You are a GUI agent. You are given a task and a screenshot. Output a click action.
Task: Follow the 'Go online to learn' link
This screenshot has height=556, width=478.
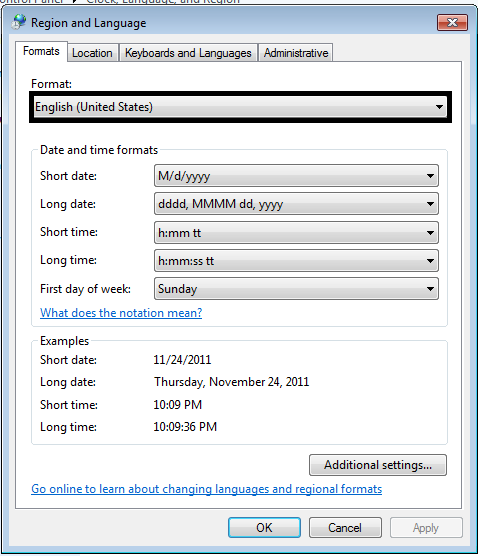tap(206, 489)
